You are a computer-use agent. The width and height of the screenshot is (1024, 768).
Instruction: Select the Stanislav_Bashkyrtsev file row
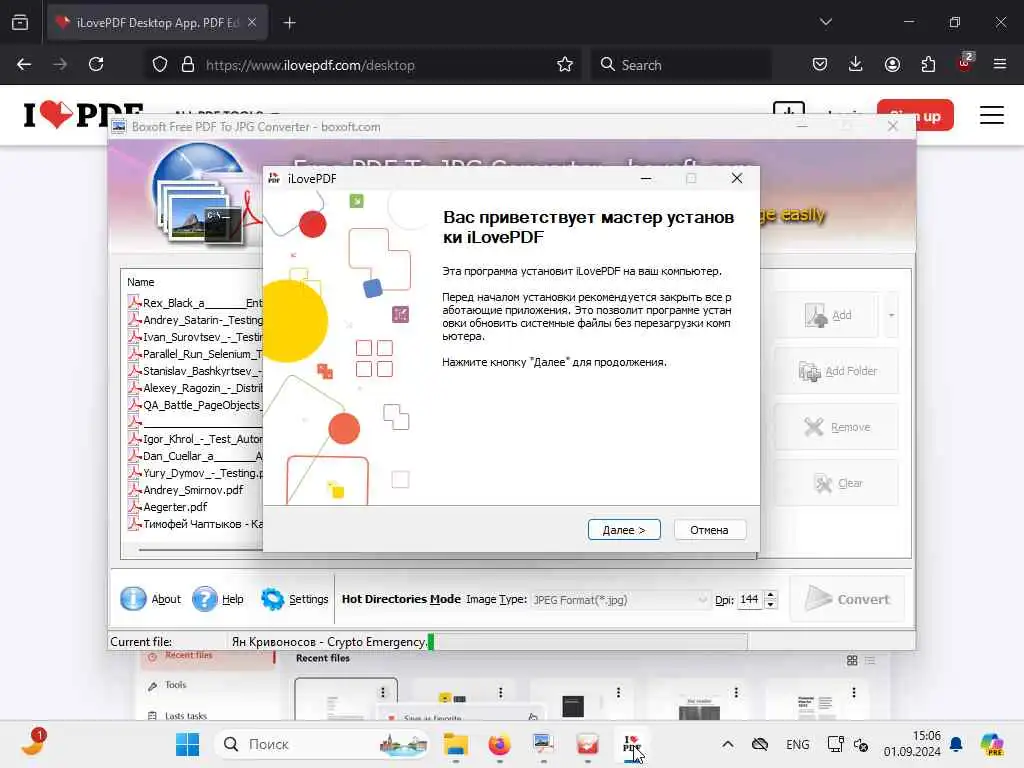[x=195, y=371]
